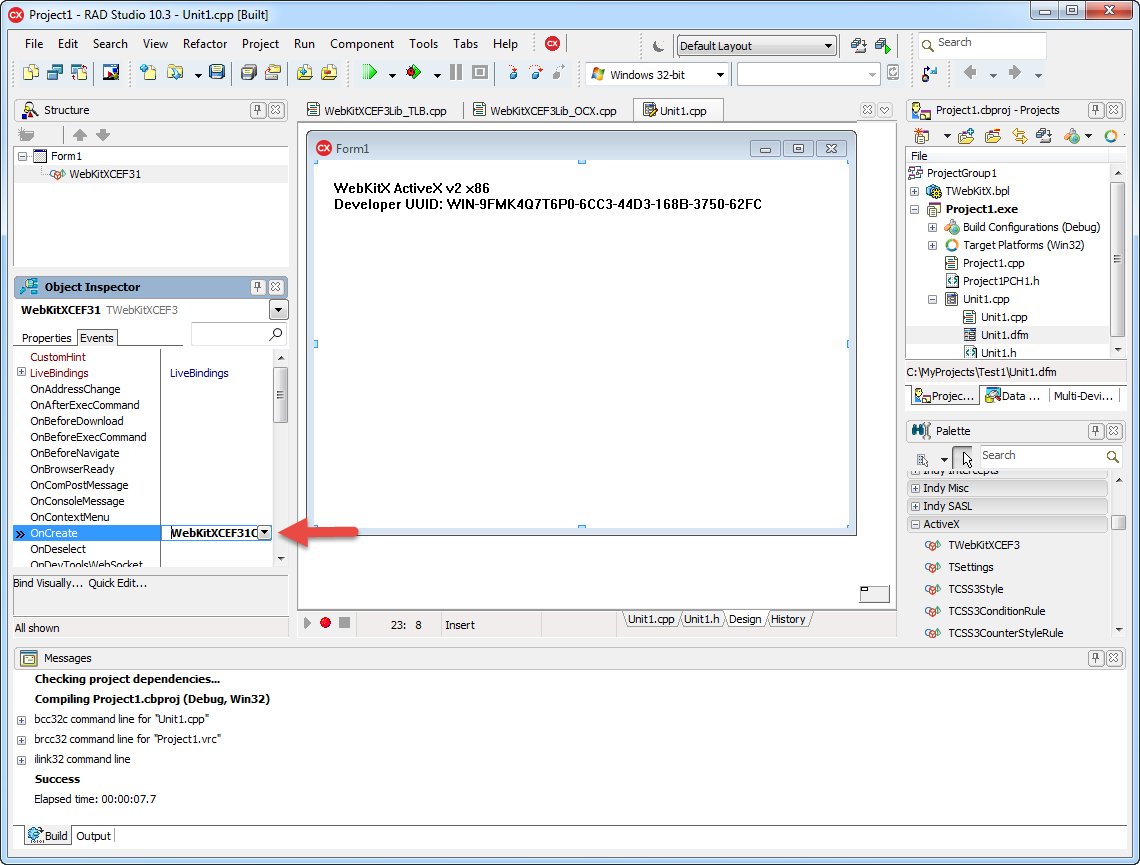Viewport: 1140px width, 865px height.
Task: Pin the Object Inspector panel
Action: 257,287
